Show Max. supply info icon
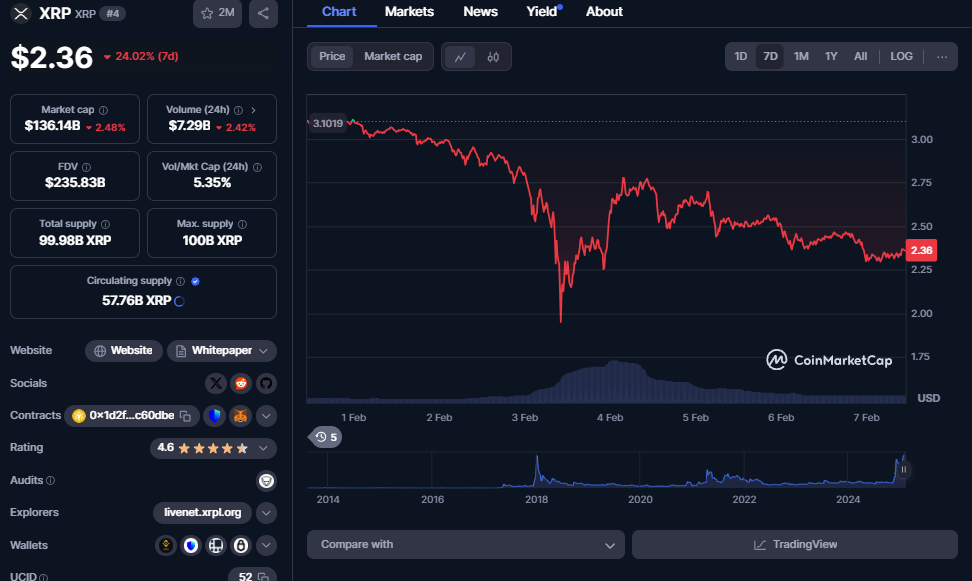972x581 pixels. pyautogui.click(x=242, y=224)
